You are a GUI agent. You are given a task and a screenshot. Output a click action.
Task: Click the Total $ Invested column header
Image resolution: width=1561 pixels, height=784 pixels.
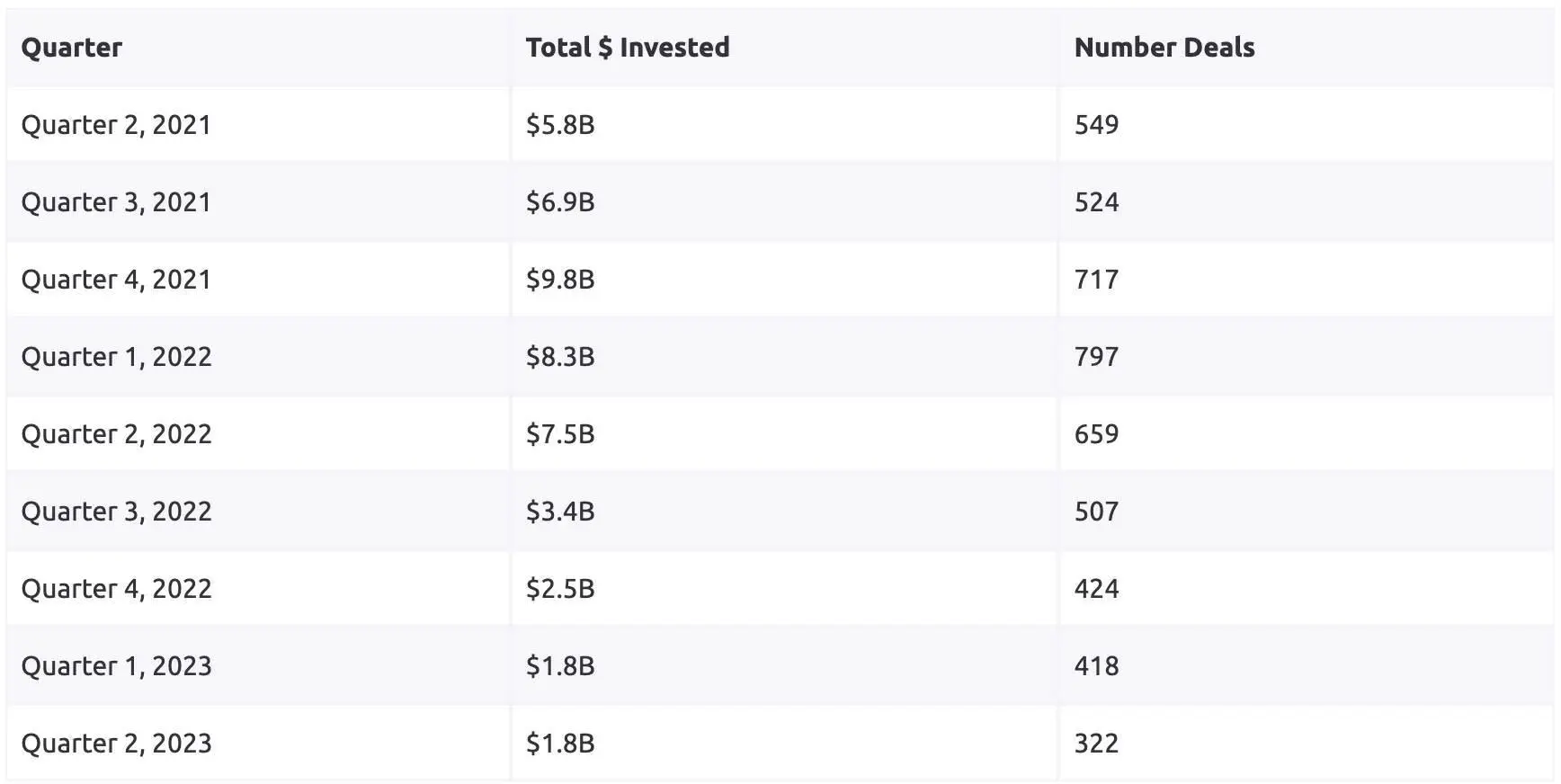coord(627,48)
